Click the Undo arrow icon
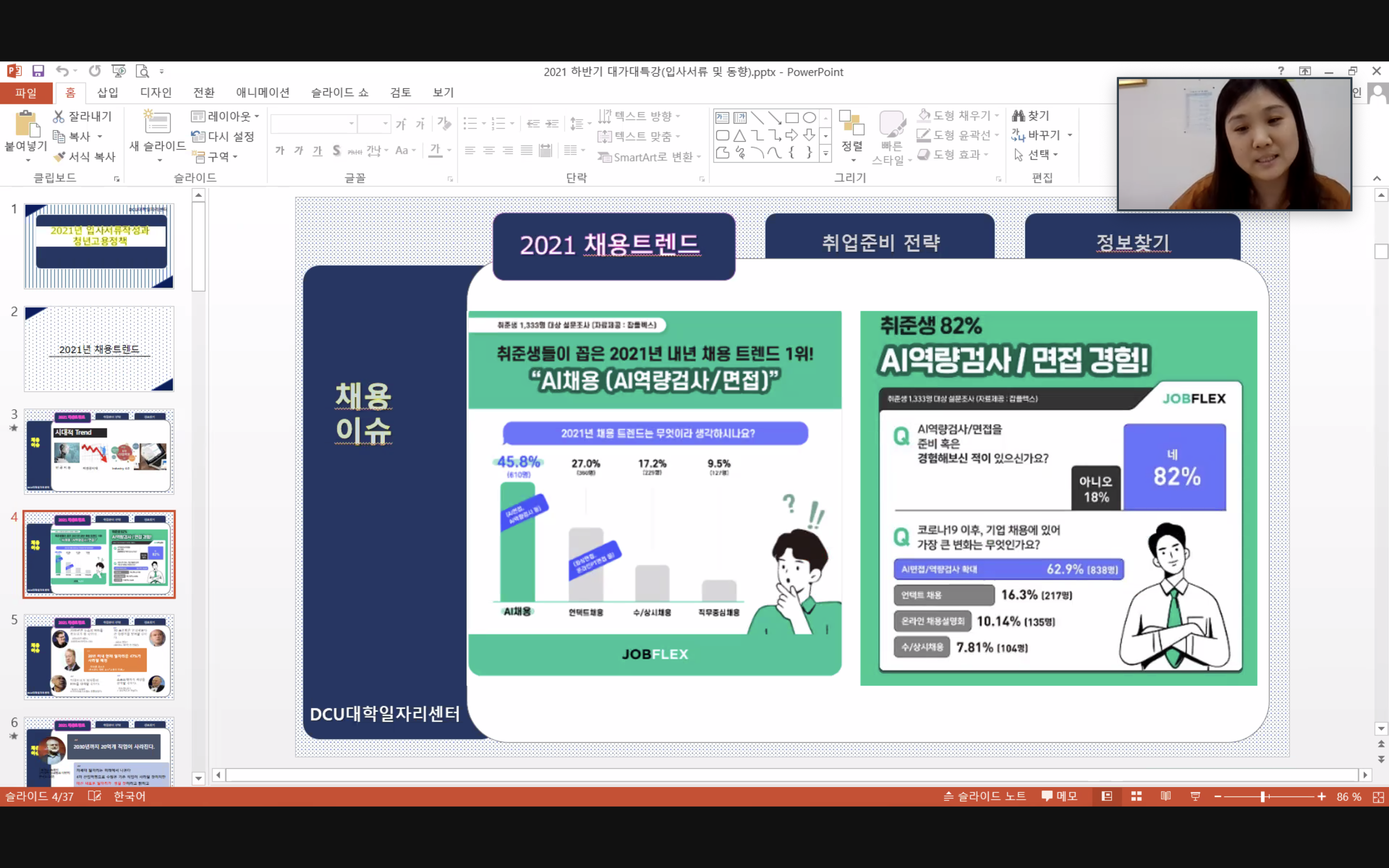The image size is (1389, 868). coord(62,71)
